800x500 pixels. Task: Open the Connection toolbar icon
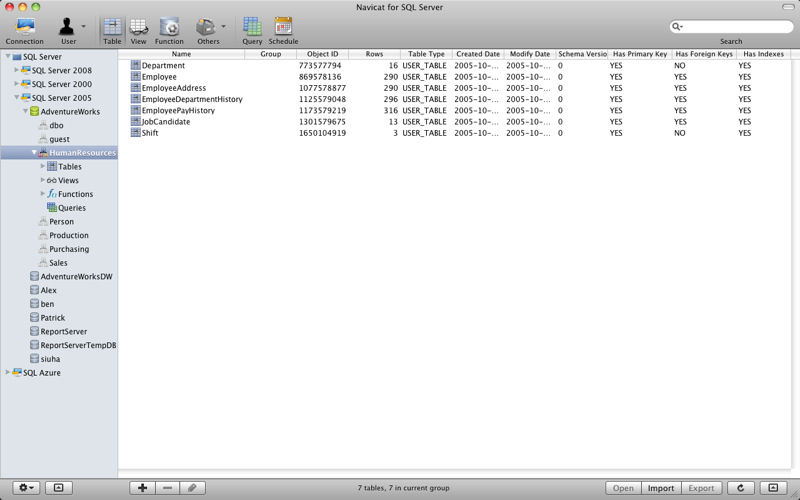click(x=24, y=27)
